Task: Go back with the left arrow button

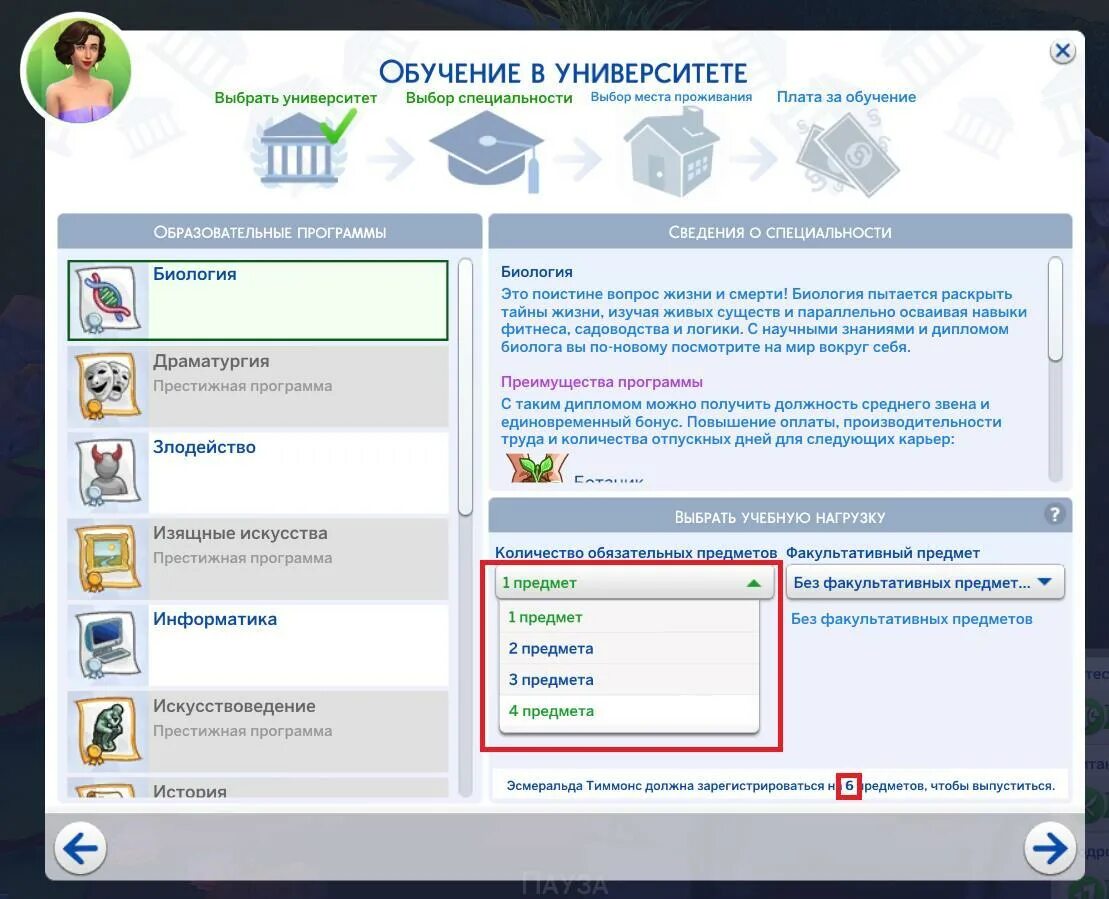Action: pos(80,848)
